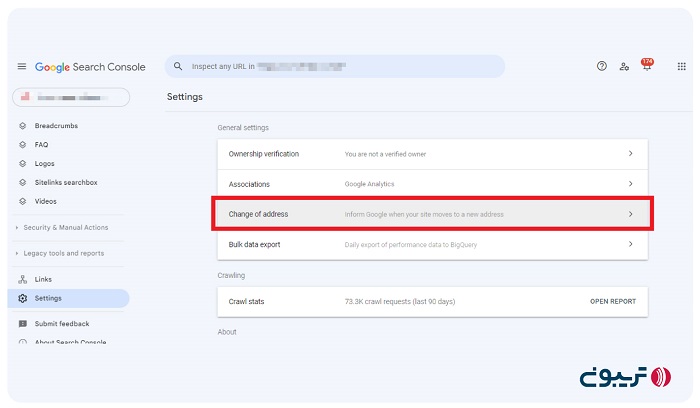Image resolution: width=700 pixels, height=408 pixels.
Task: Click the Logos layers icon
Action: (23, 163)
